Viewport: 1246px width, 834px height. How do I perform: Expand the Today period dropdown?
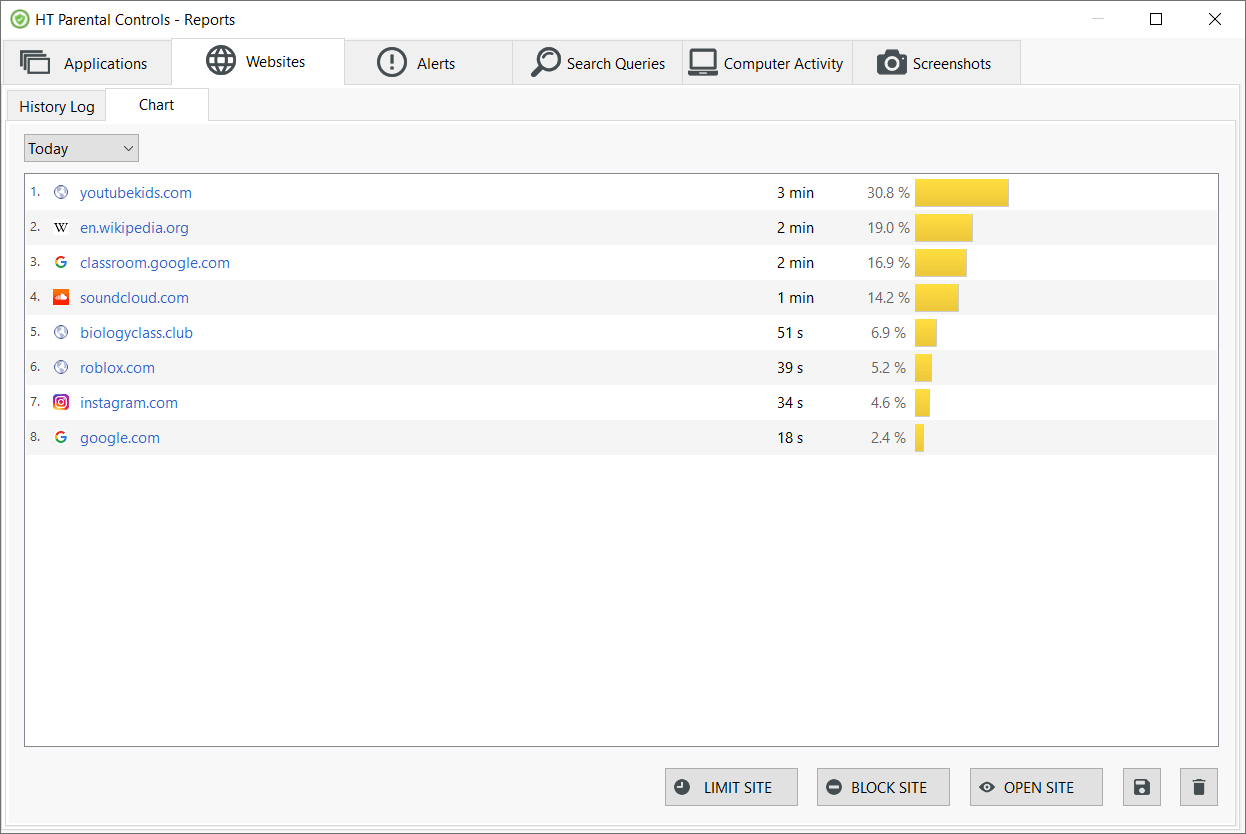[x=81, y=148]
